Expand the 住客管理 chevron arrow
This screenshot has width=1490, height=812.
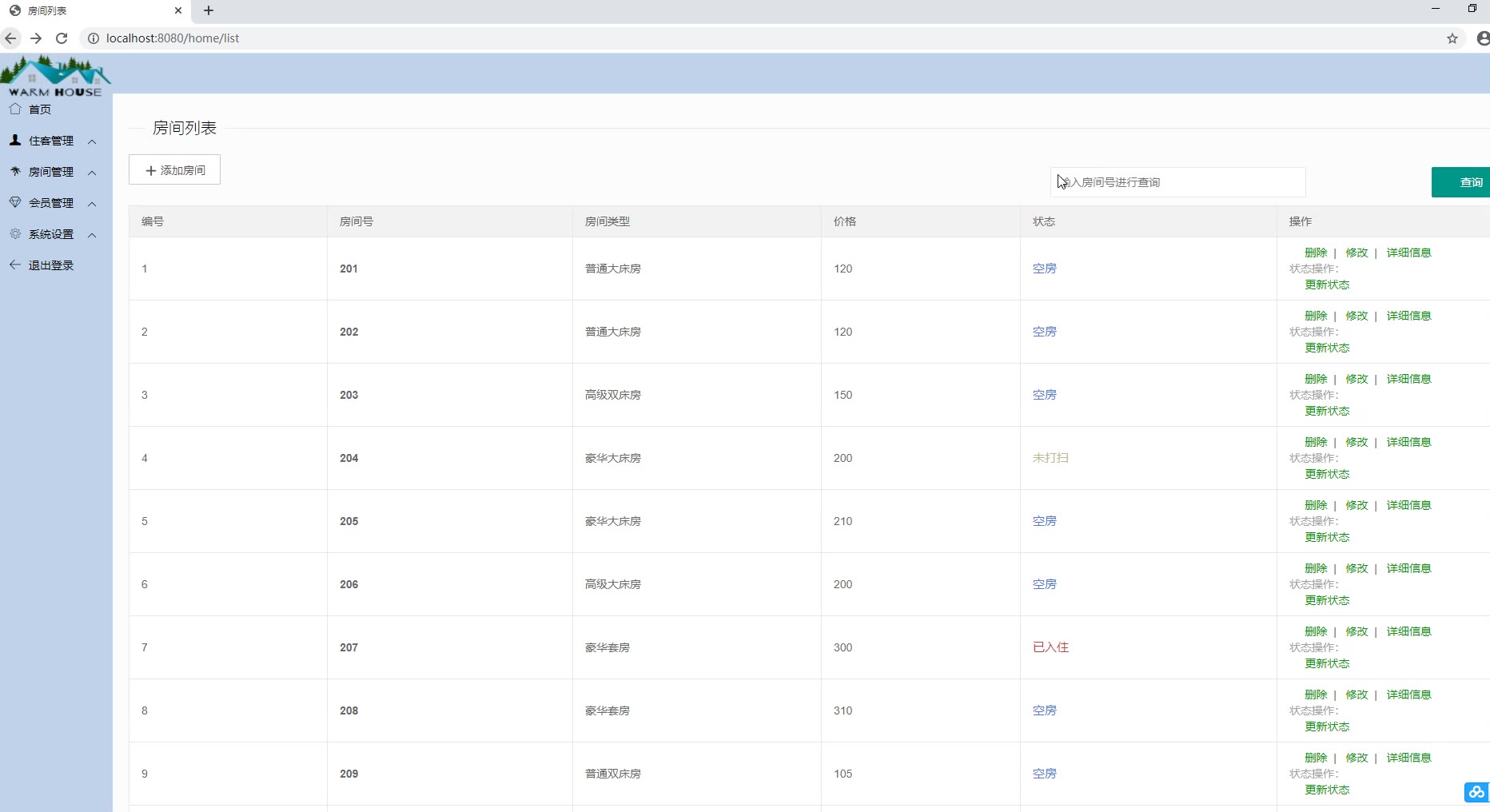pyautogui.click(x=92, y=141)
